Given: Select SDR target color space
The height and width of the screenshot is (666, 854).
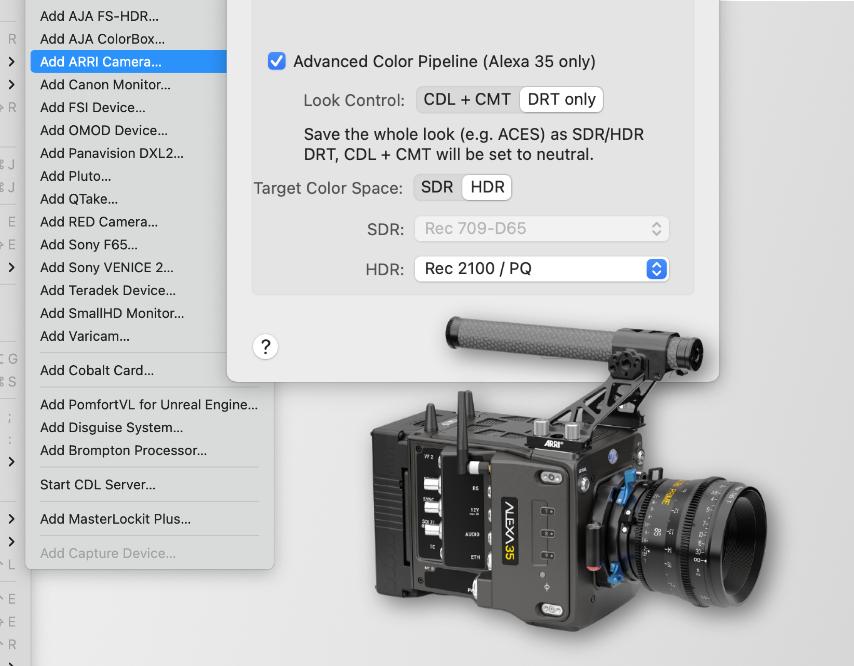Looking at the screenshot, I should 437,187.
